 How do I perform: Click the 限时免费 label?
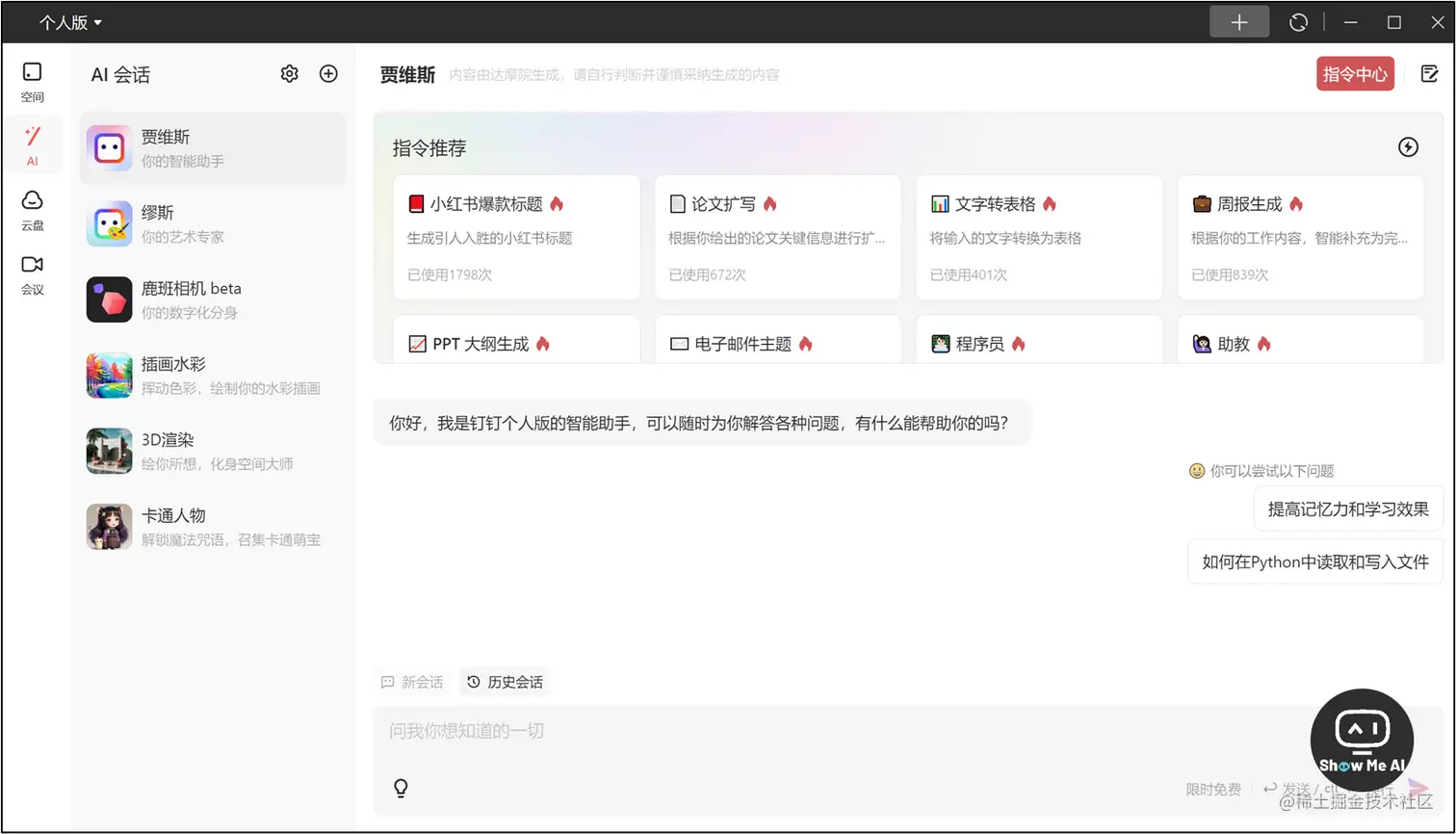[1213, 790]
